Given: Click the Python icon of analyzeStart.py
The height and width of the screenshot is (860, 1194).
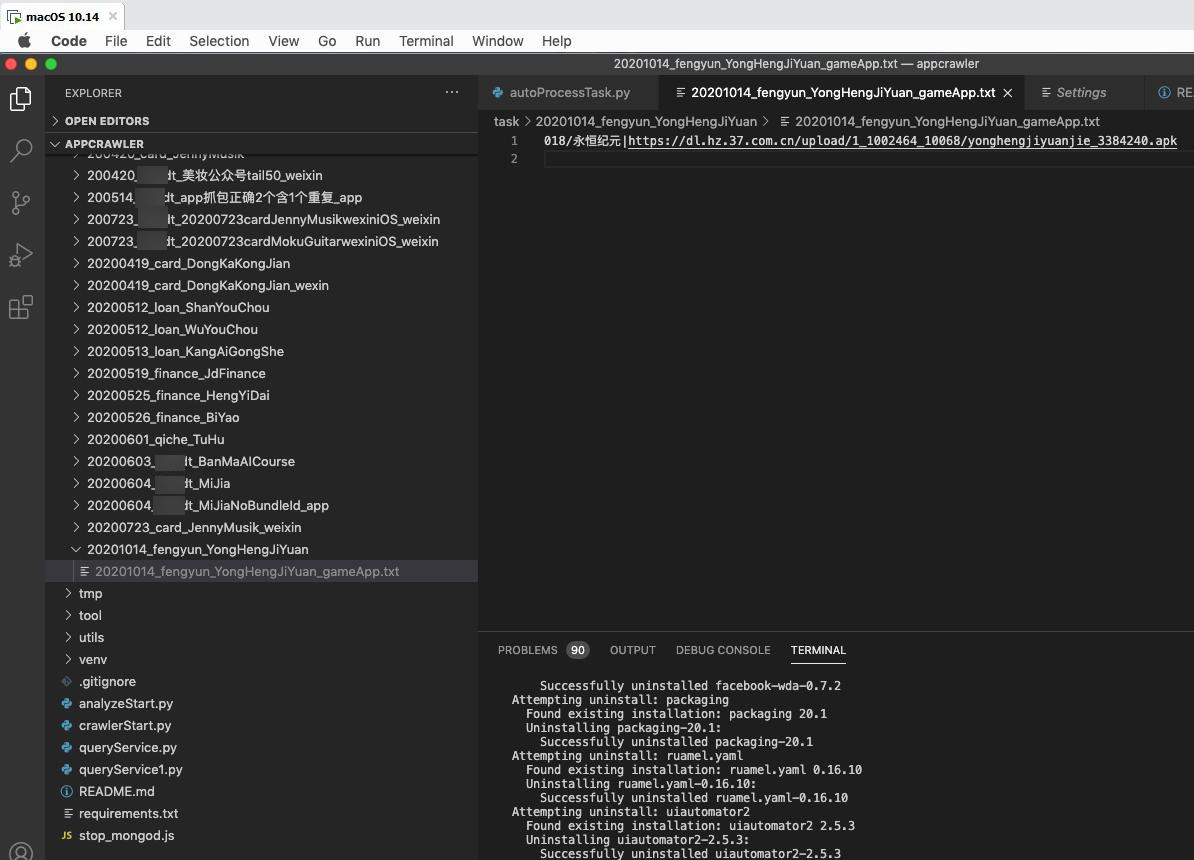Looking at the screenshot, I should point(67,703).
